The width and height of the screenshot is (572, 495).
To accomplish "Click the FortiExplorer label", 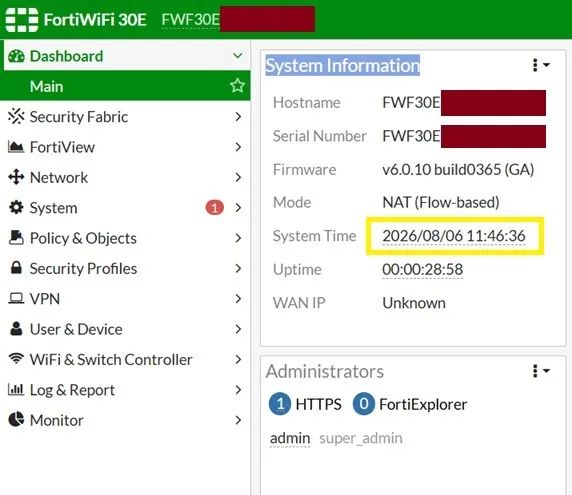I will coord(423,404).
